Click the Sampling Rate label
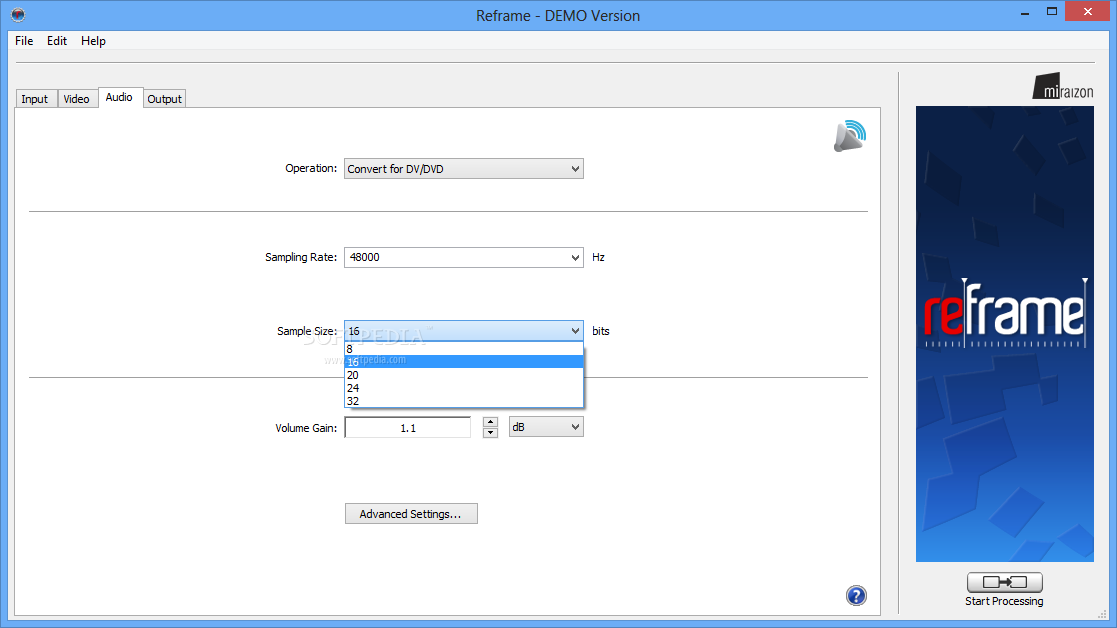1117x628 pixels. click(301, 257)
